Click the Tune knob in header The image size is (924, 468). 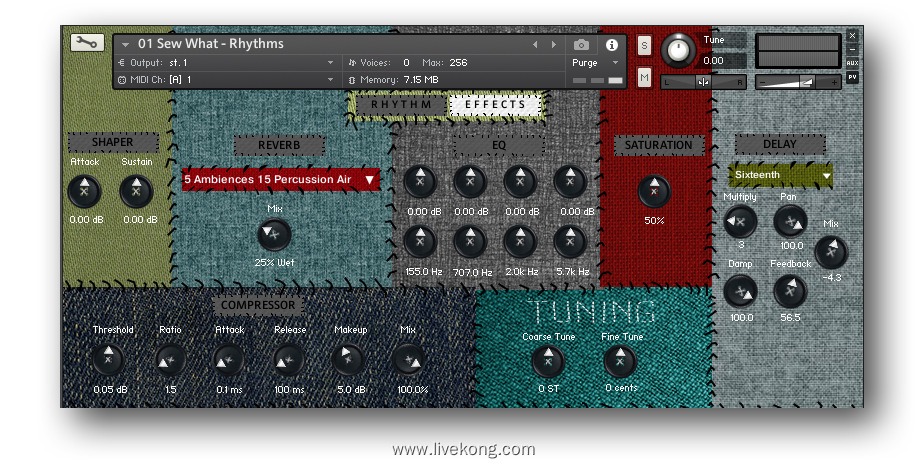(677, 49)
